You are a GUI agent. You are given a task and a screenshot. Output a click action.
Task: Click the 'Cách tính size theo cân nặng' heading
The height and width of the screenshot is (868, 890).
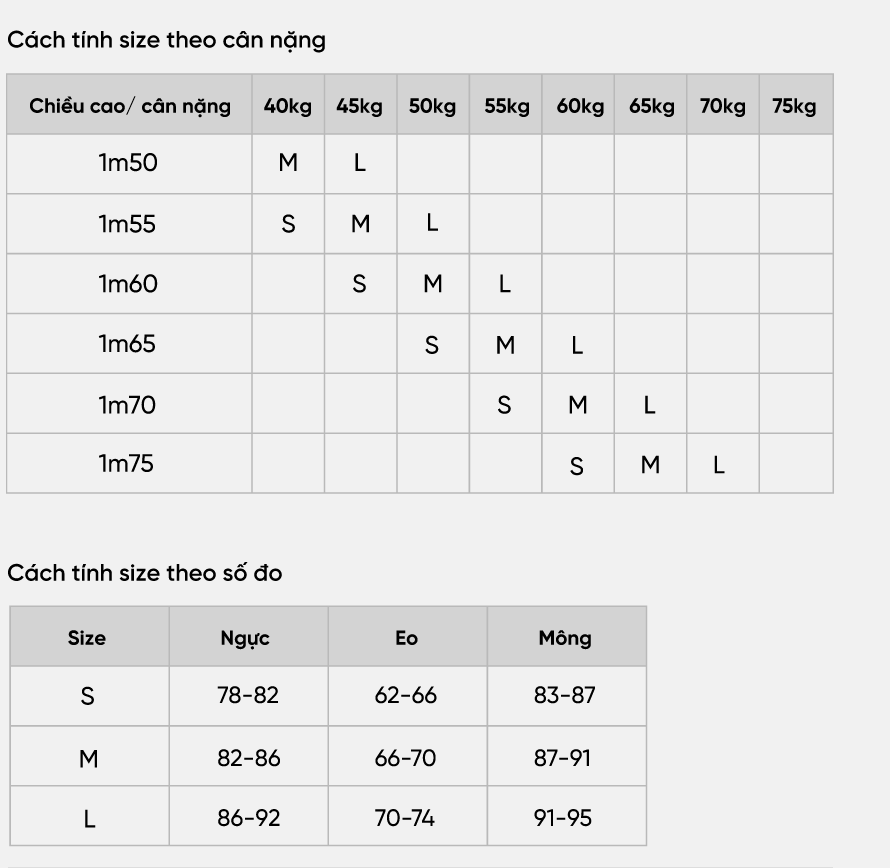pyautogui.click(x=166, y=40)
